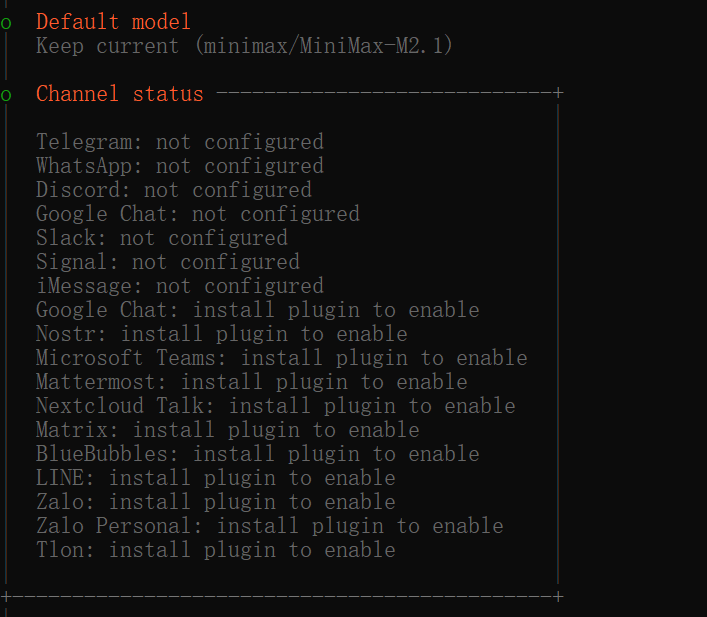Viewport: 707px width, 617px height.
Task: Click the Channel status heading
Action: (x=120, y=94)
